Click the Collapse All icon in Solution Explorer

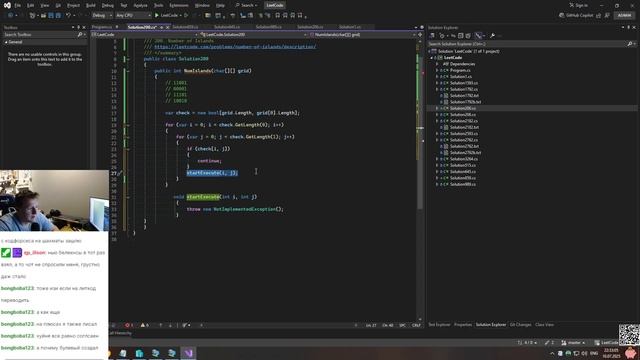click(460, 36)
